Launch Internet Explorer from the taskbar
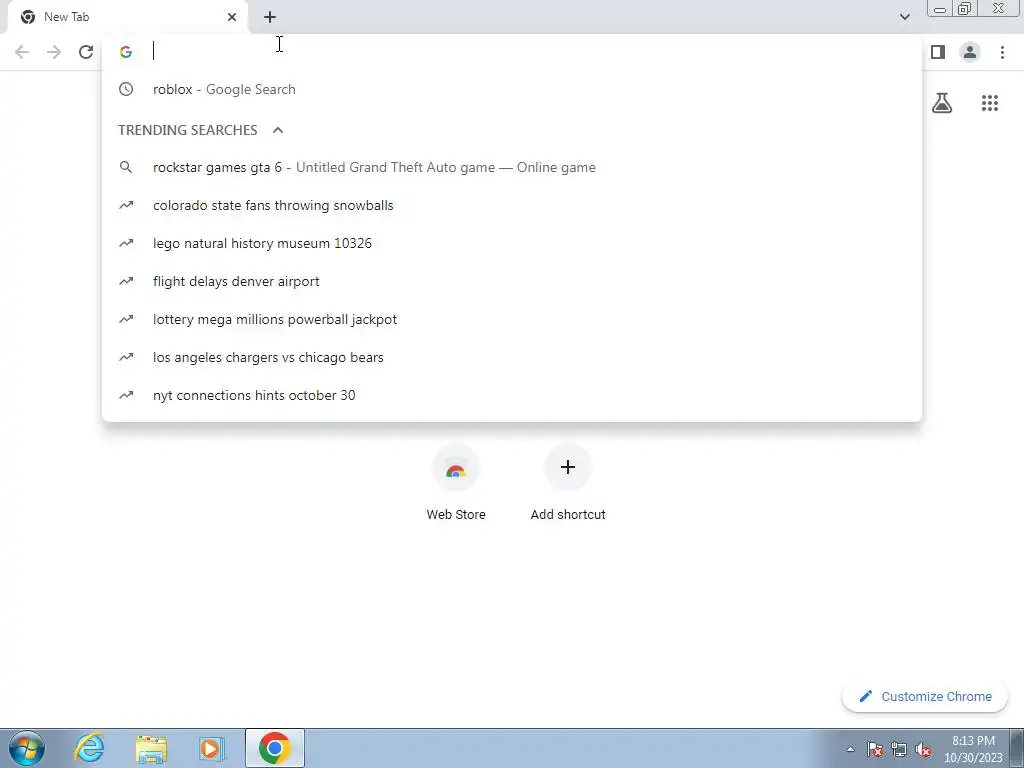The height and width of the screenshot is (768, 1024). pos(89,748)
